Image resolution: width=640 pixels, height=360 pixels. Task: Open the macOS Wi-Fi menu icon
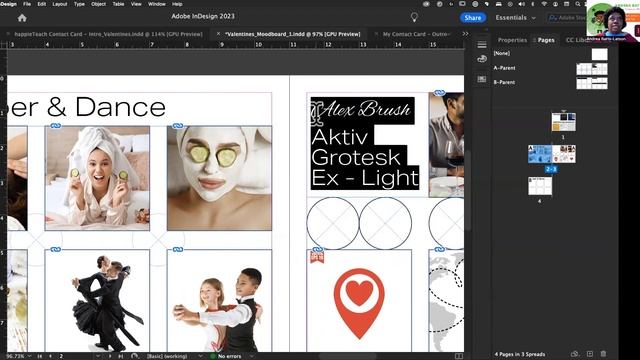tap(544, 4)
